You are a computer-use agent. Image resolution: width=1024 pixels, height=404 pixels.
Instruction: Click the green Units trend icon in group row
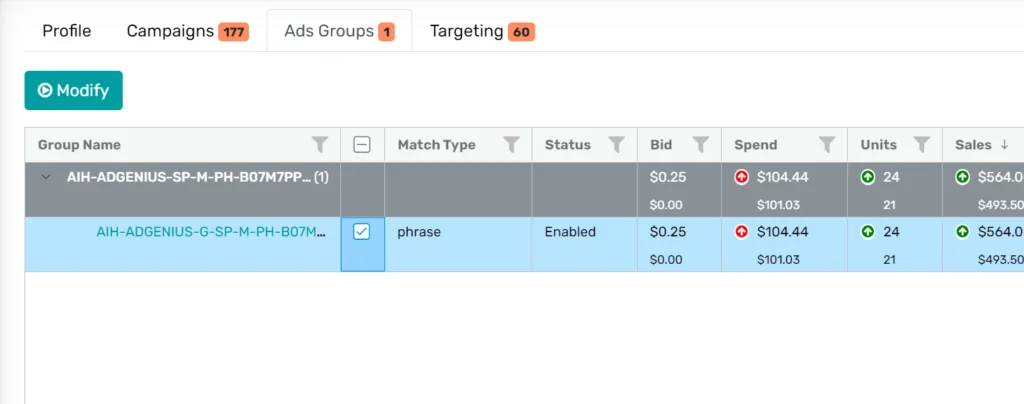coord(867,177)
